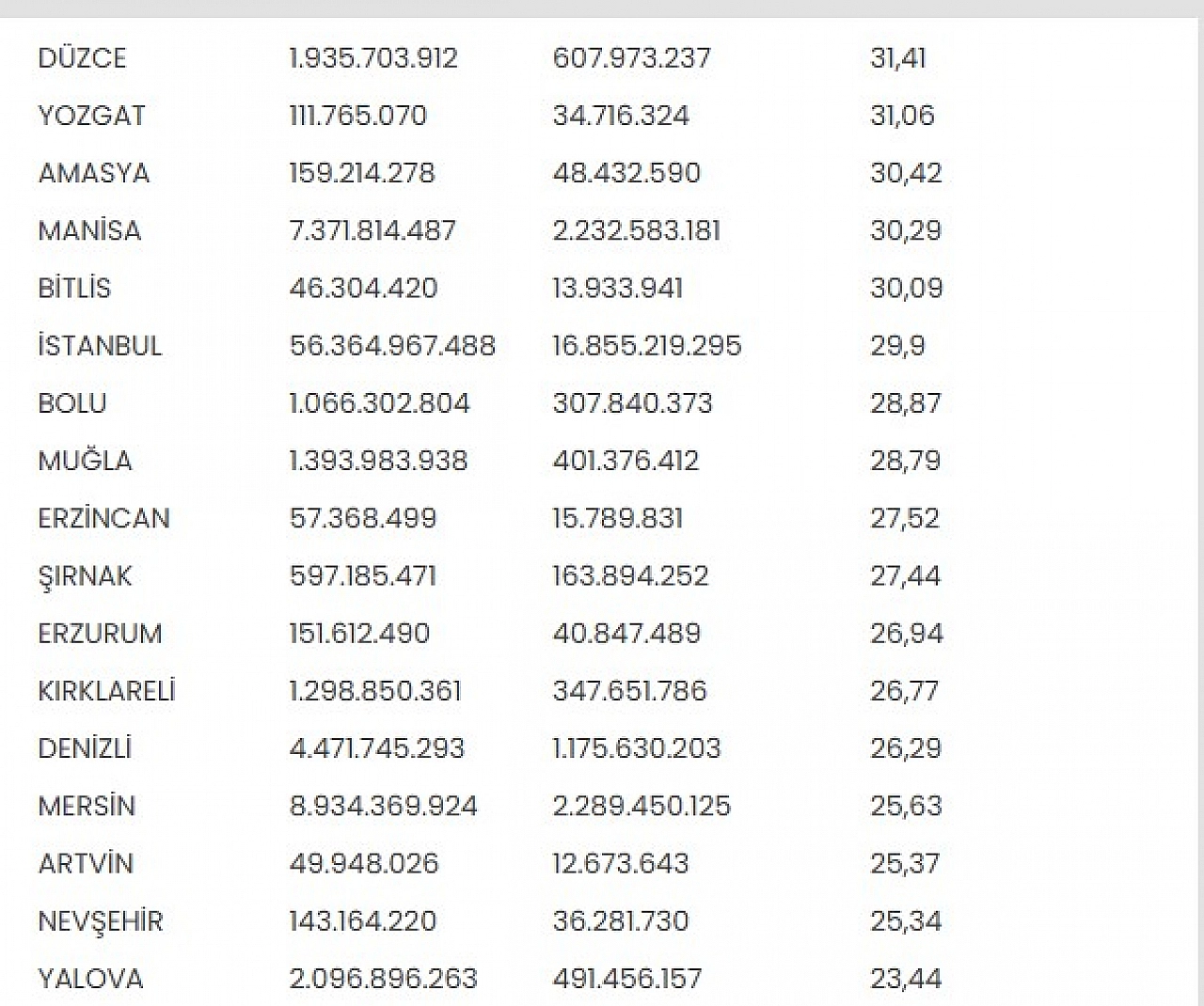Screen dimensions: 1204x1006
Task: Select the KIRKLARELİ city name
Action: point(106,691)
